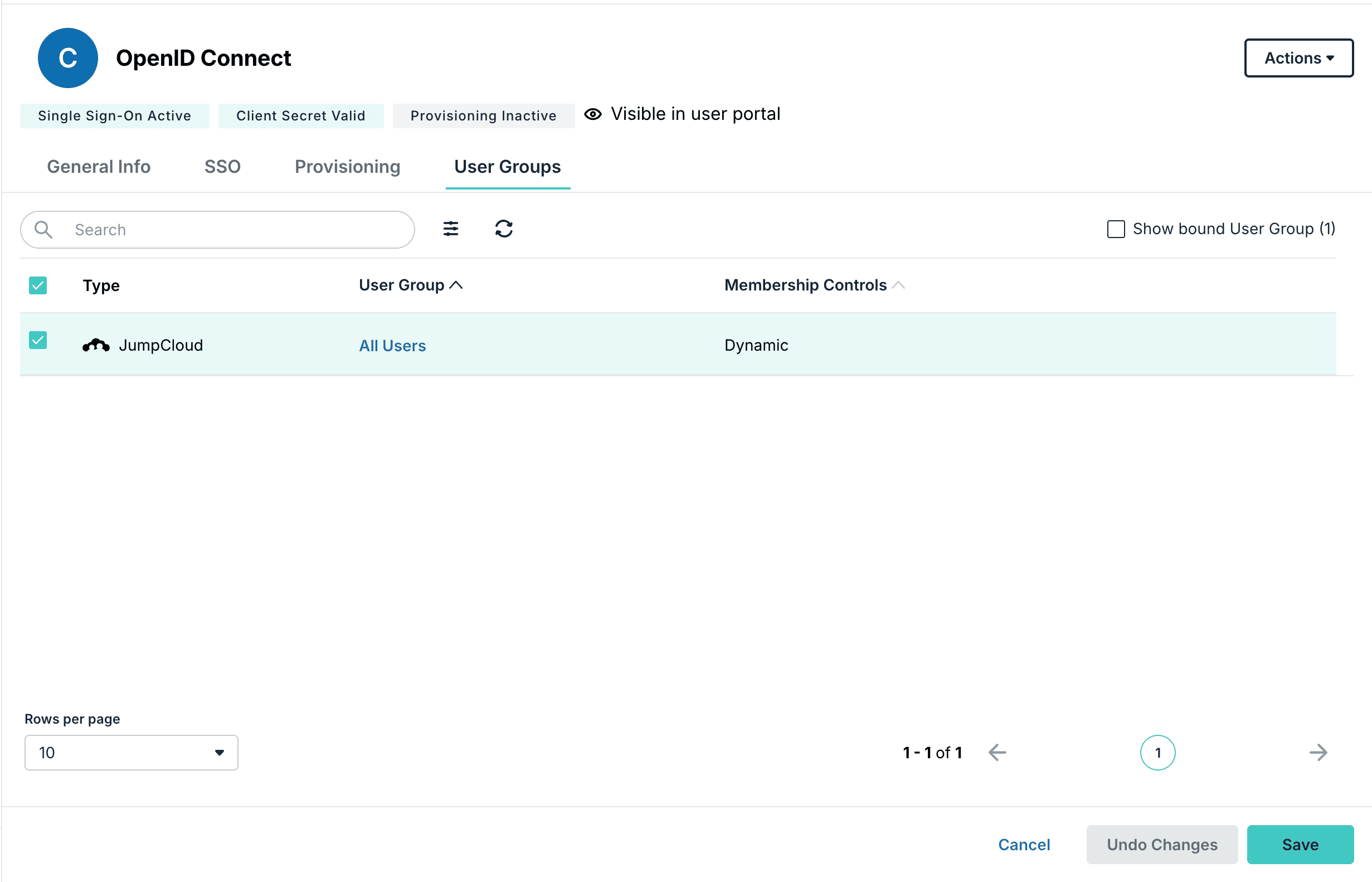The image size is (1372, 882).
Task: Select the User Groups tab
Action: [x=507, y=167]
